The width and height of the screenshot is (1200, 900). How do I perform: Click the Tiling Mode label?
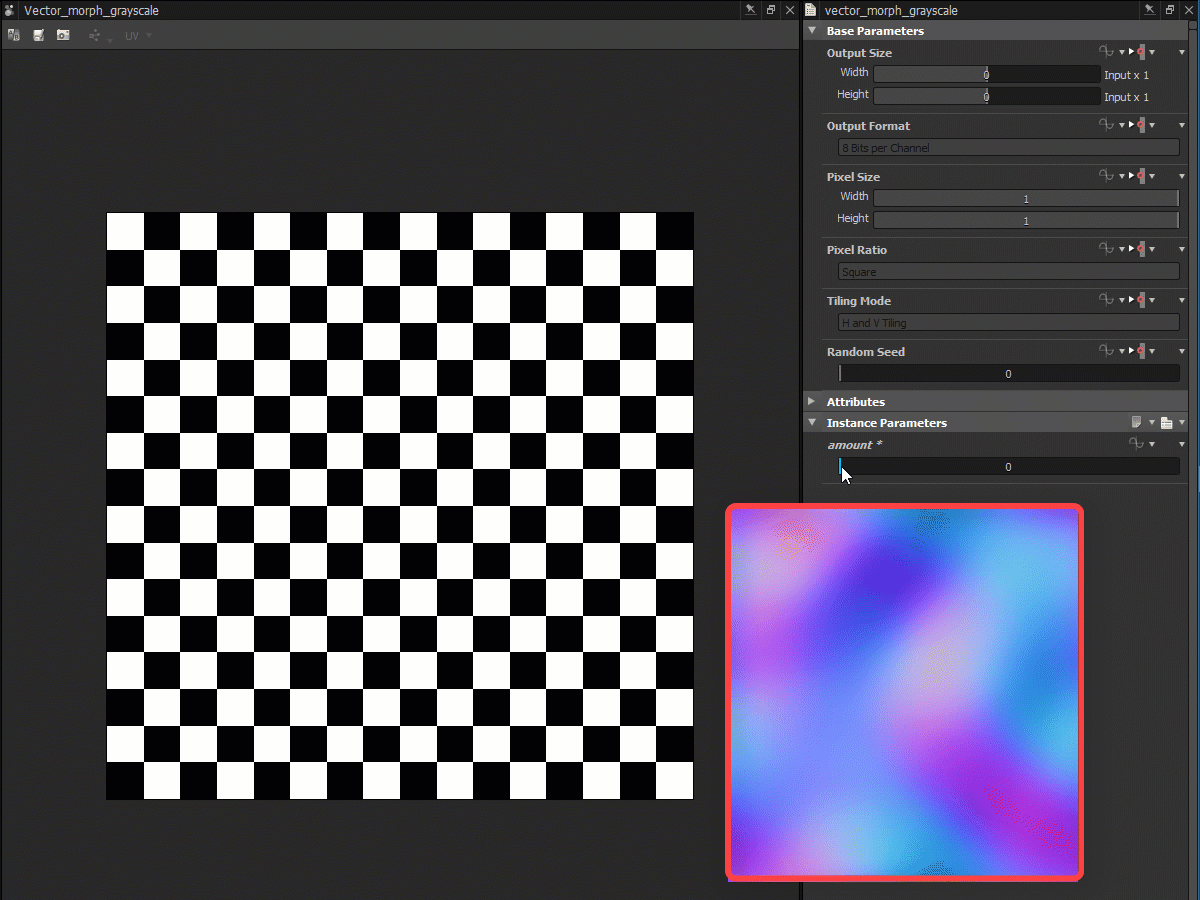click(859, 301)
